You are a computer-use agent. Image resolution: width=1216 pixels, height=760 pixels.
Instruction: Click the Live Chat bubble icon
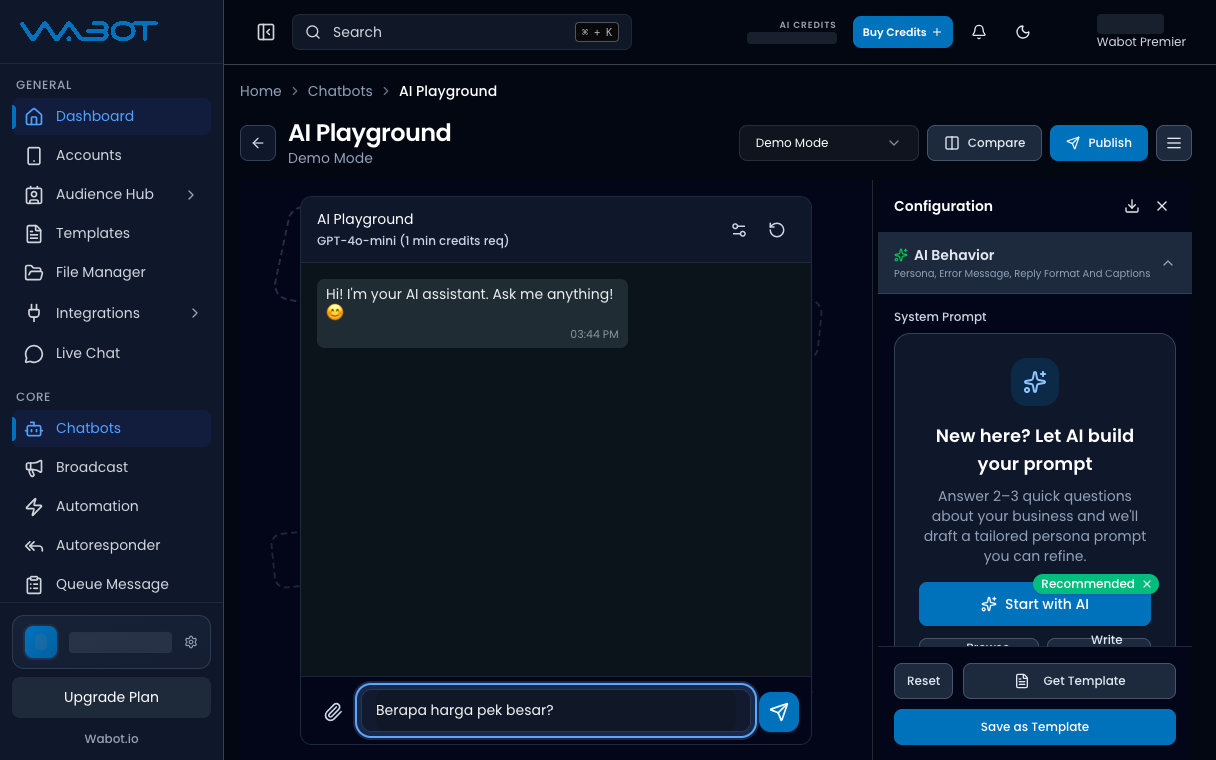click(x=34, y=353)
